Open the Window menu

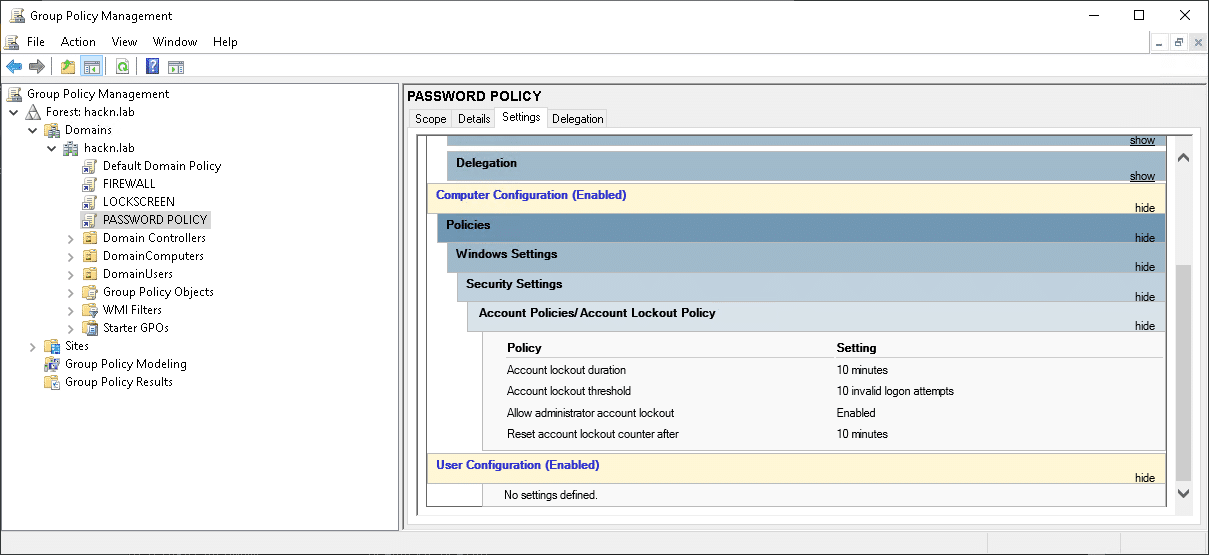(175, 42)
